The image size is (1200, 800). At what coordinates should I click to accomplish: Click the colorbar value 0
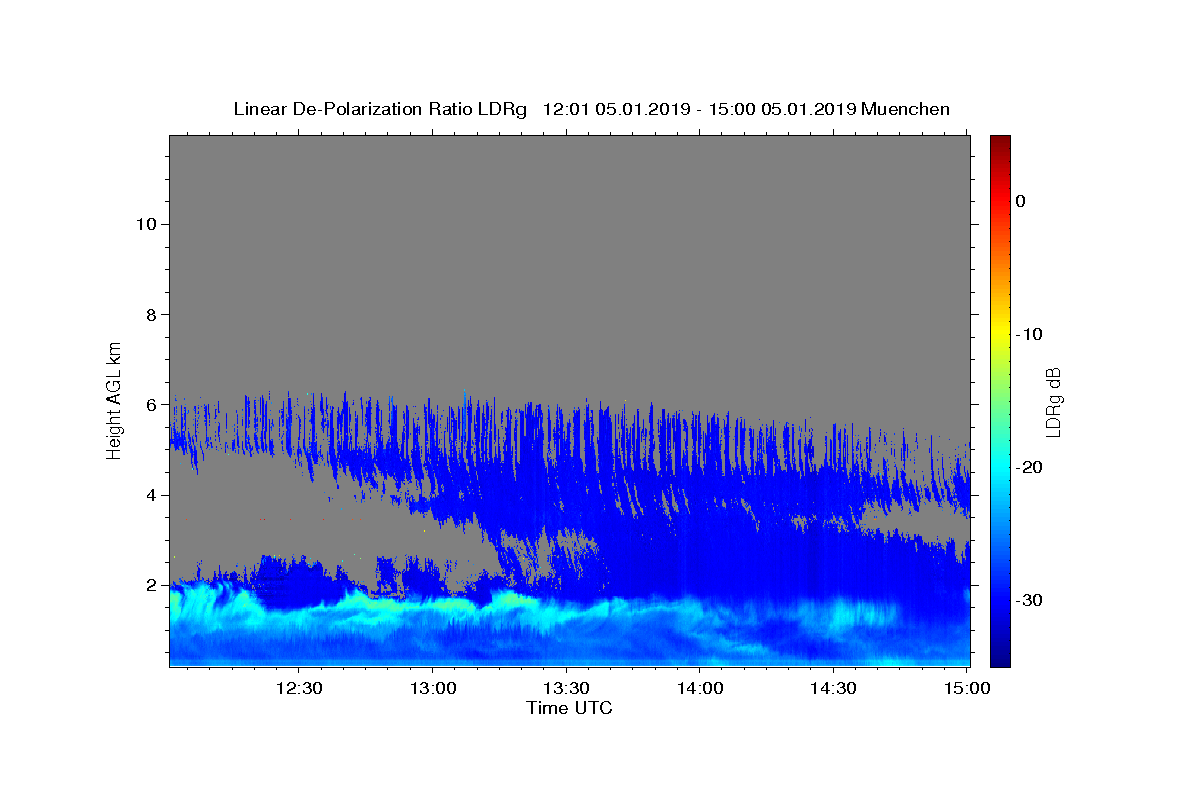point(1021,201)
